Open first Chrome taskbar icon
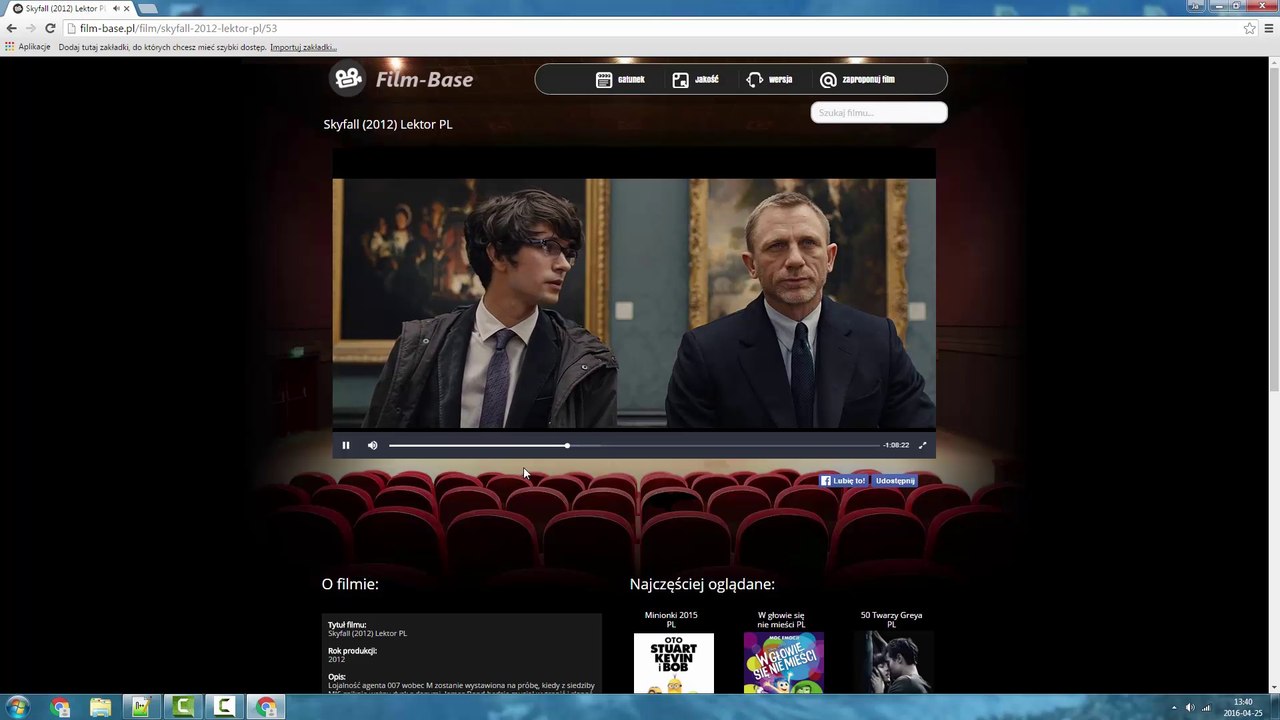1280x720 pixels. click(x=60, y=708)
